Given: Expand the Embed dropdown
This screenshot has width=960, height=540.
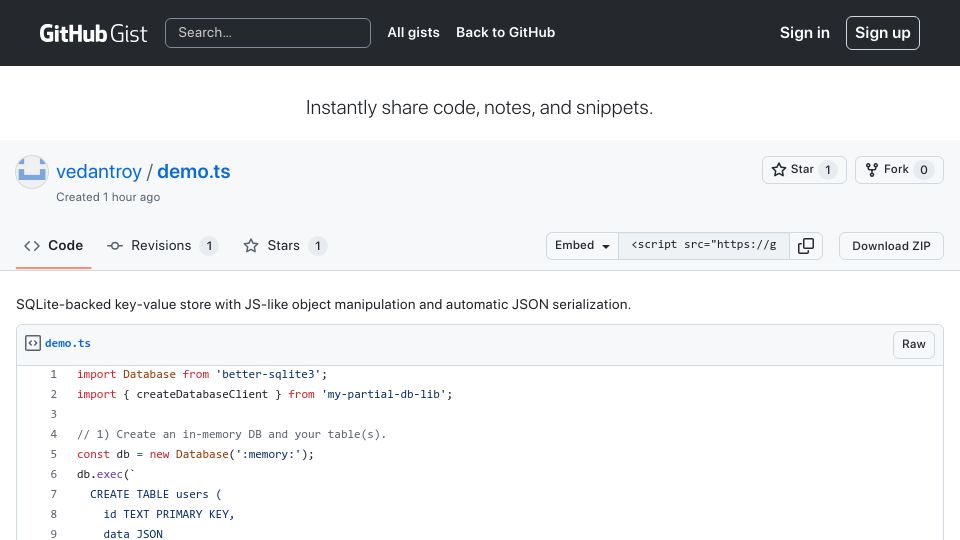Looking at the screenshot, I should pyautogui.click(x=582, y=246).
